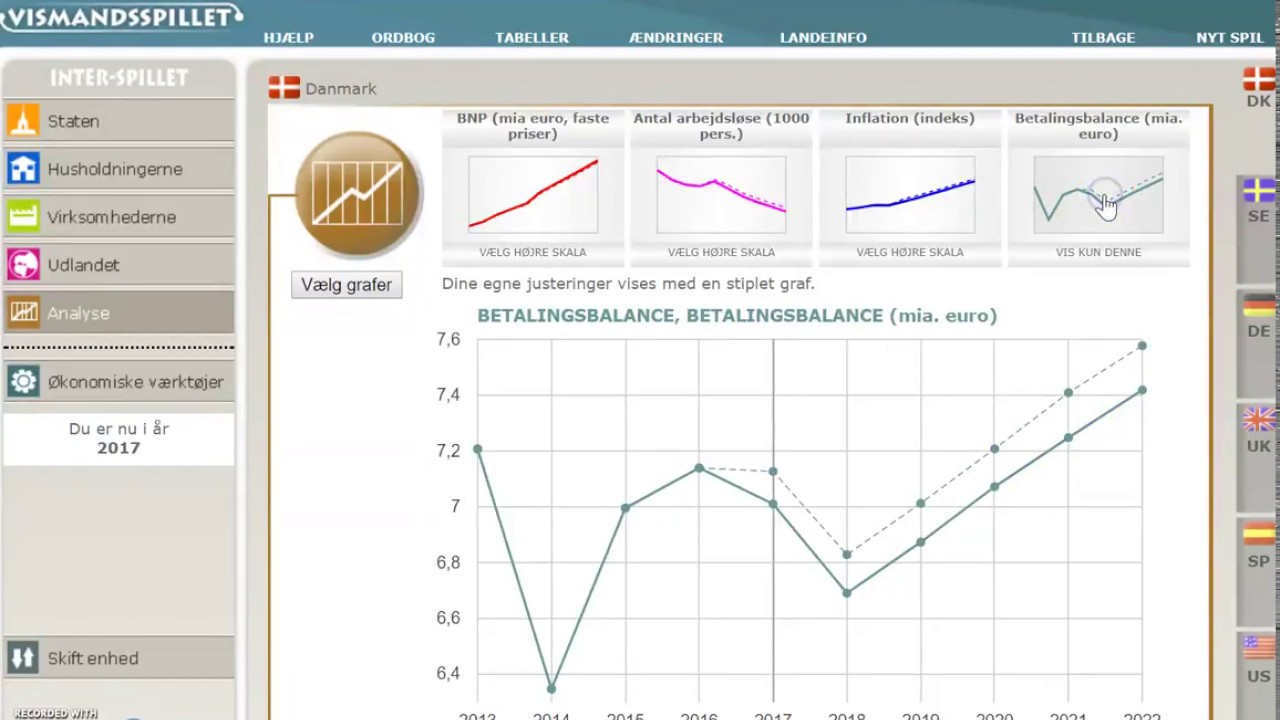Viewport: 1280px width, 720px height.
Task: Click VÆLG HØJRE SKALA under BNP
Action: tap(533, 253)
